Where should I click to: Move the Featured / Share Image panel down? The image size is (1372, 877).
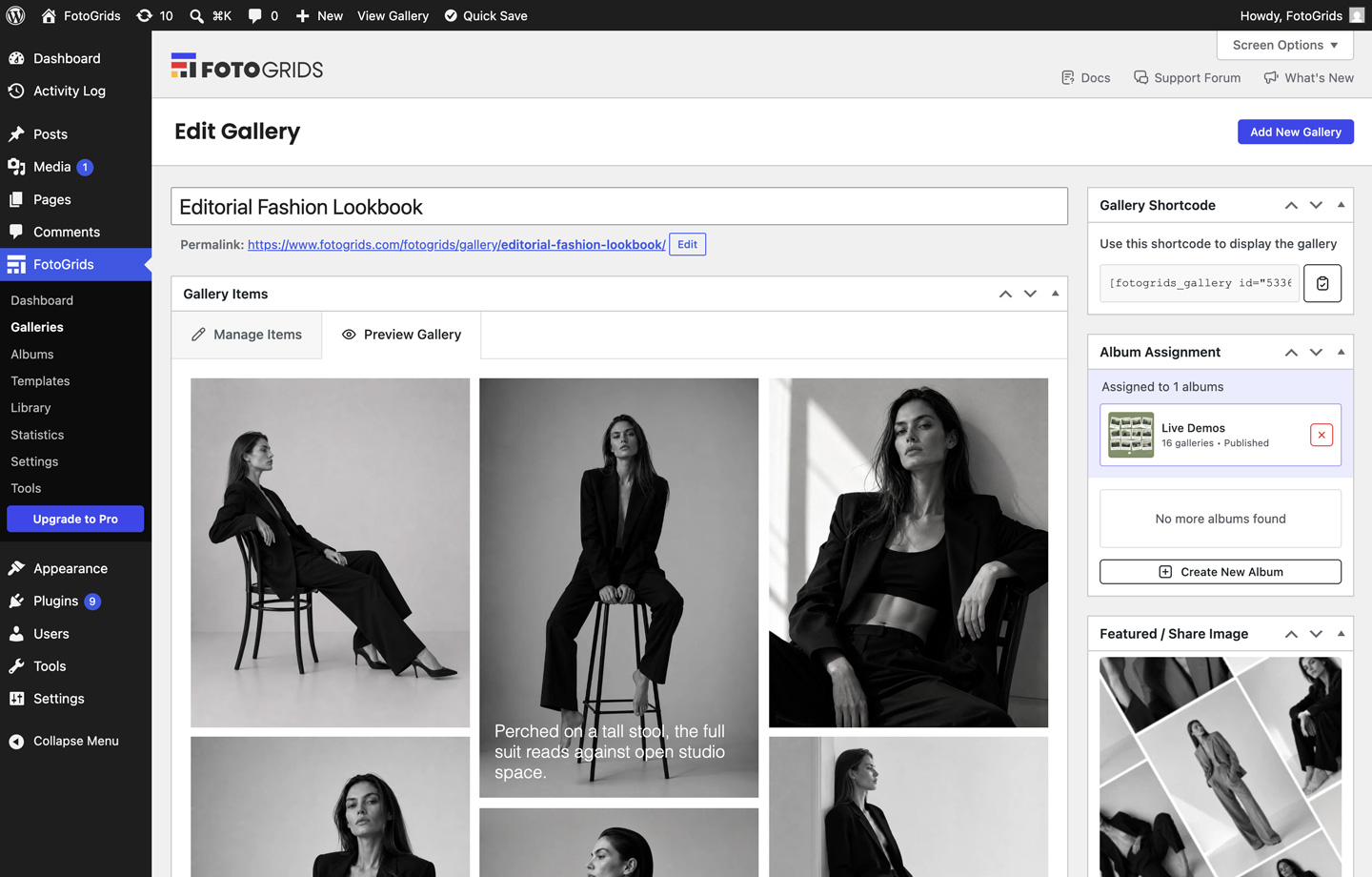point(1316,634)
